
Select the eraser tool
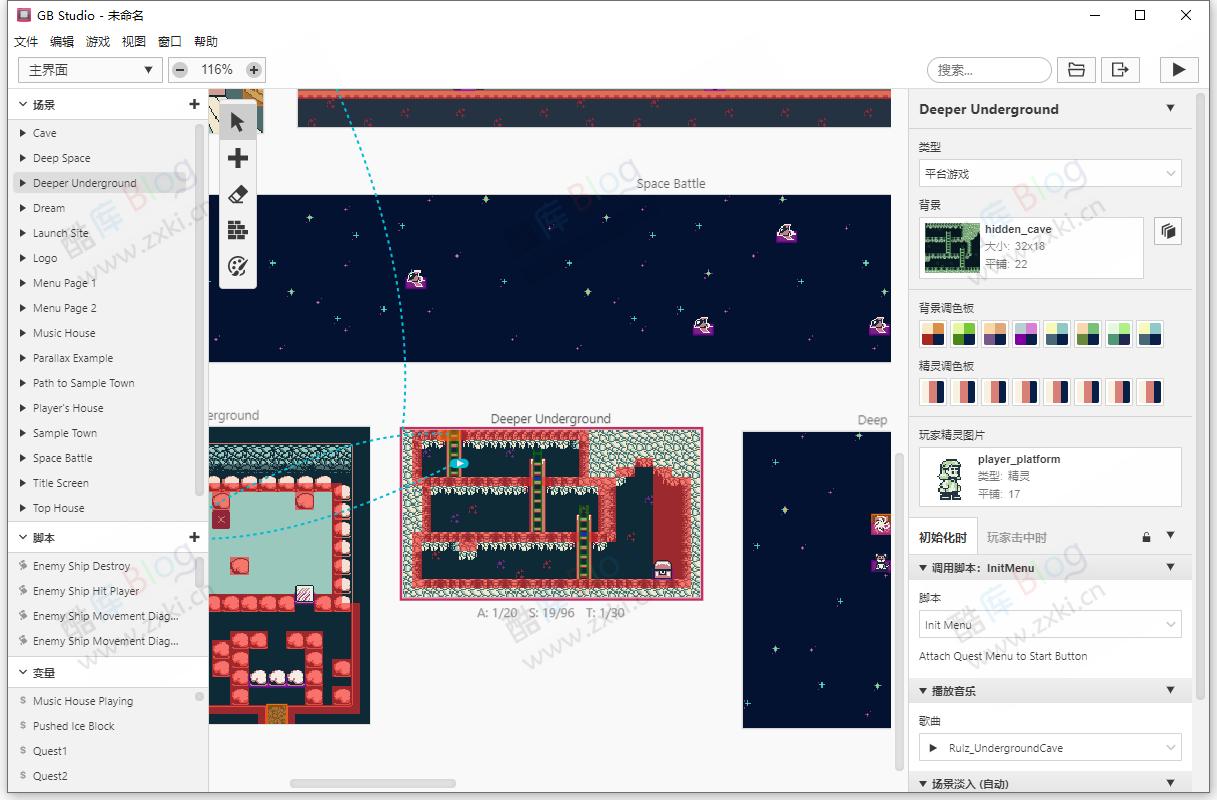click(x=237, y=194)
